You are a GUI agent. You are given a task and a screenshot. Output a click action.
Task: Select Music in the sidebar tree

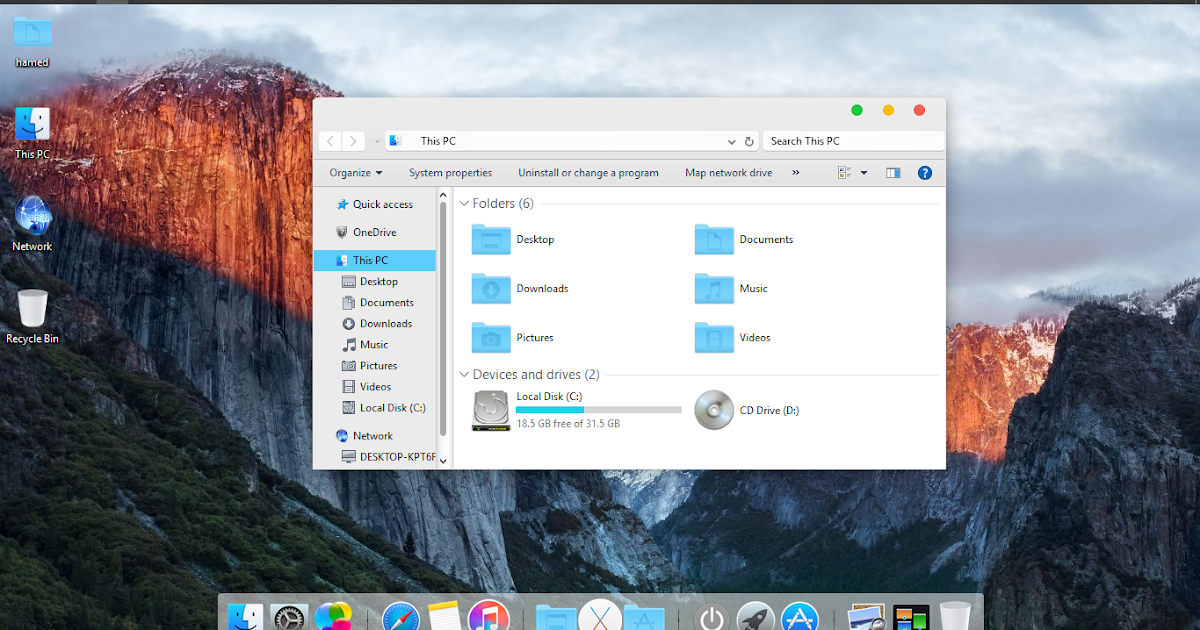[x=365, y=345]
